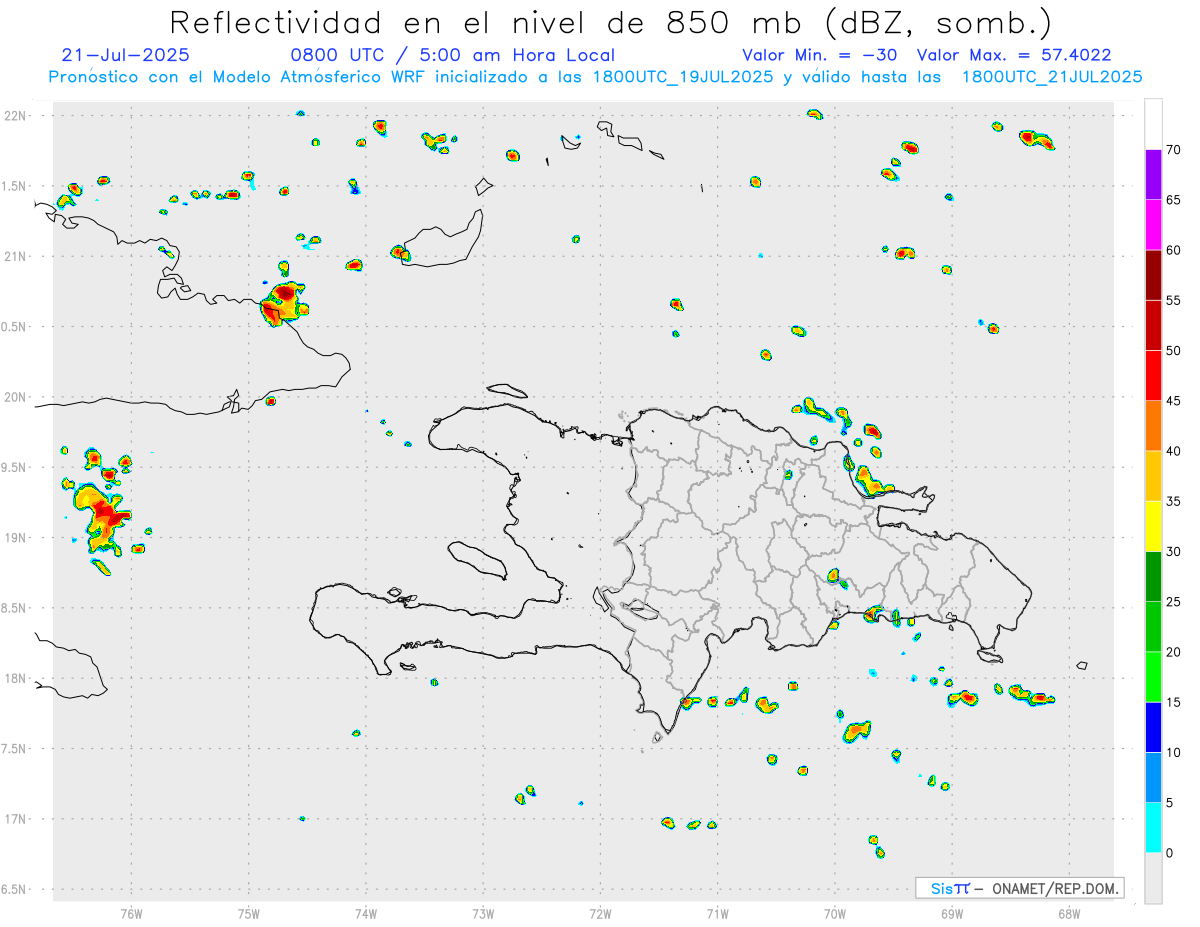1200x927 pixels.
Task: Click the colorbar label '15'
Action: [x=1173, y=702]
